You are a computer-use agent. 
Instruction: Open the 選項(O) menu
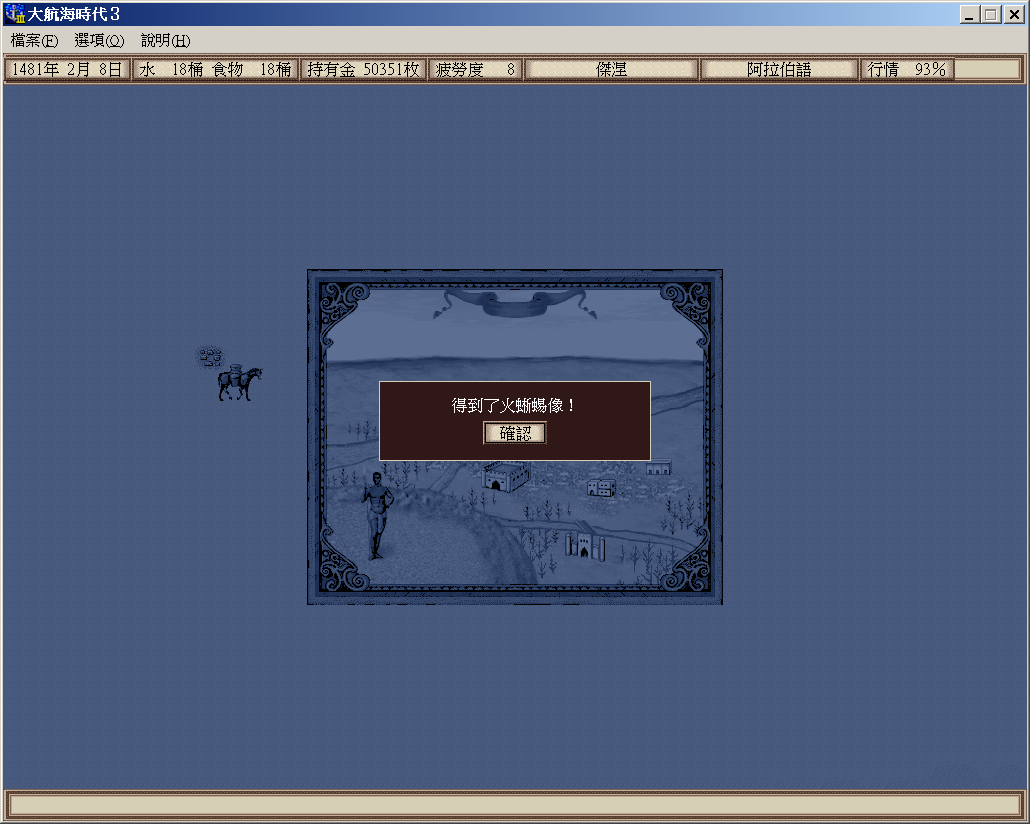[99, 41]
